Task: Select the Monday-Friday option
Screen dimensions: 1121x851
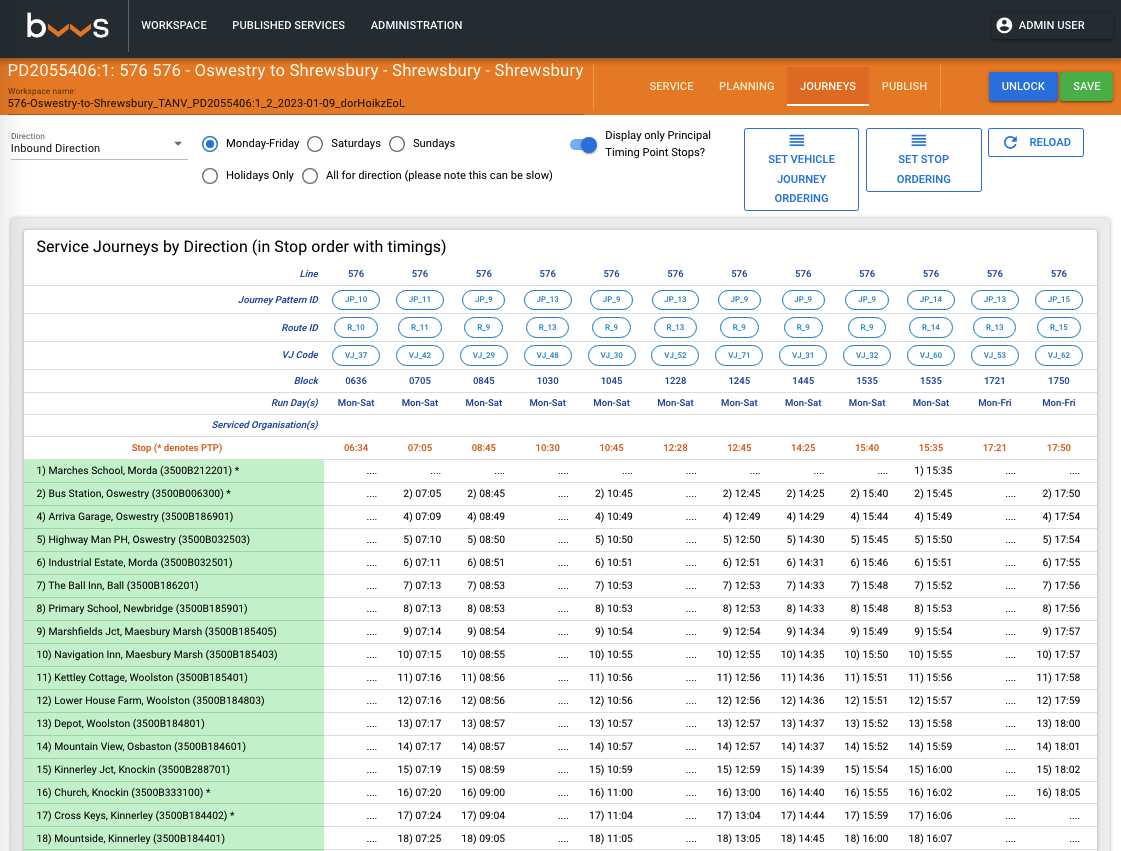Action: (209, 144)
